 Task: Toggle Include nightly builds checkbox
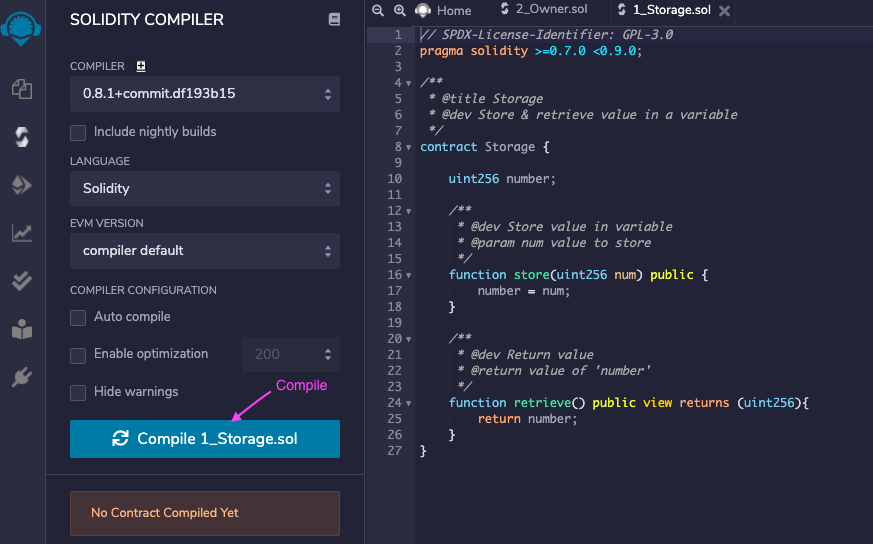pyautogui.click(x=78, y=133)
